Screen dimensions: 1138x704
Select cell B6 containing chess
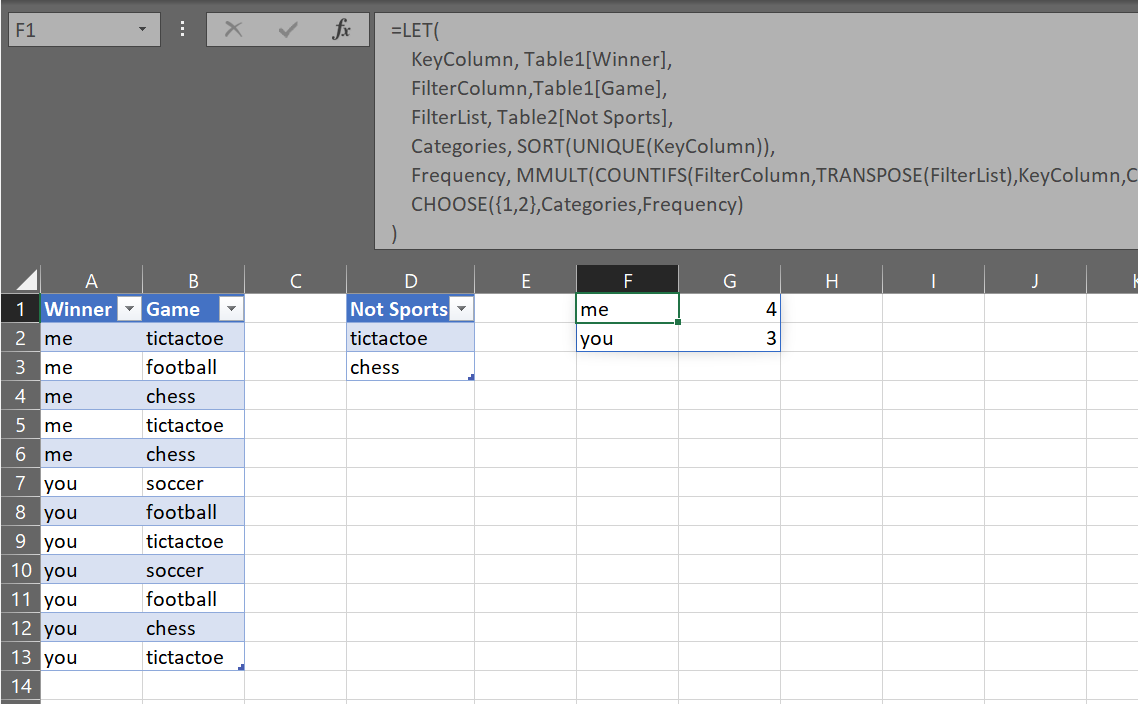(x=194, y=454)
